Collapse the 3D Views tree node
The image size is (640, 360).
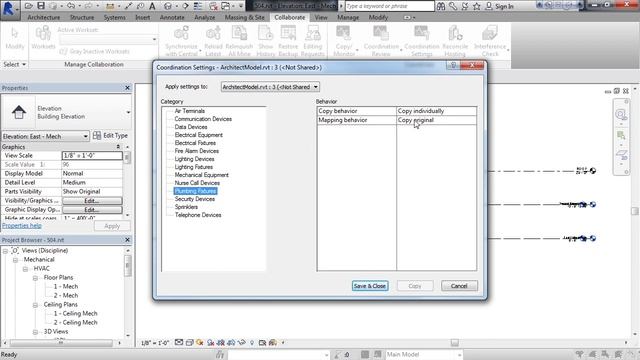36,332
